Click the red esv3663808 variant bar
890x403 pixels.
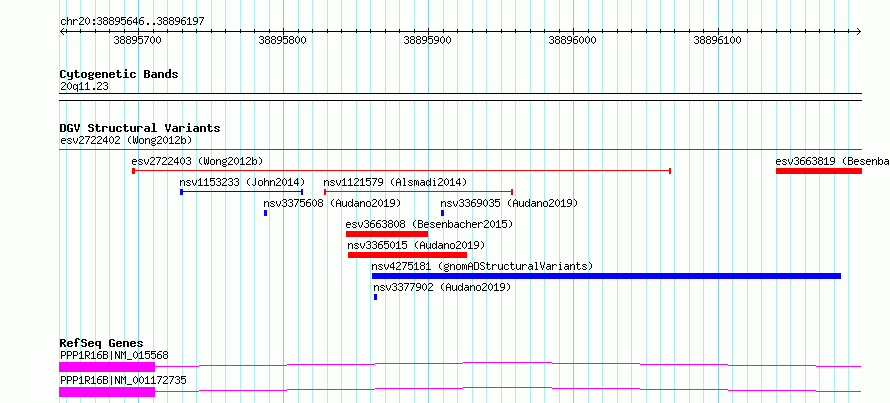(387, 234)
